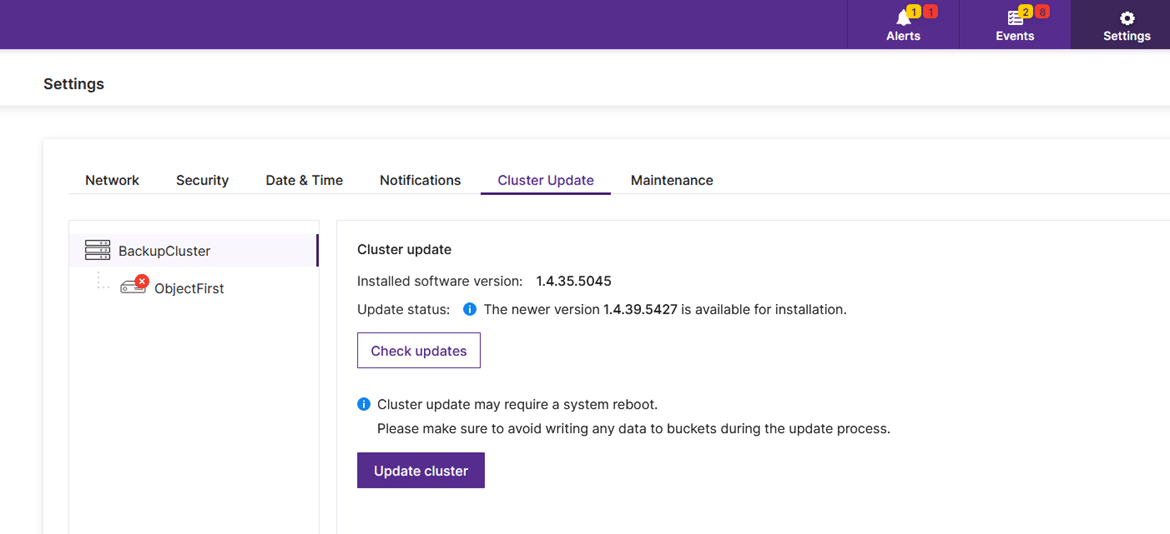
Task: Click the Check updates button
Action: click(x=419, y=351)
